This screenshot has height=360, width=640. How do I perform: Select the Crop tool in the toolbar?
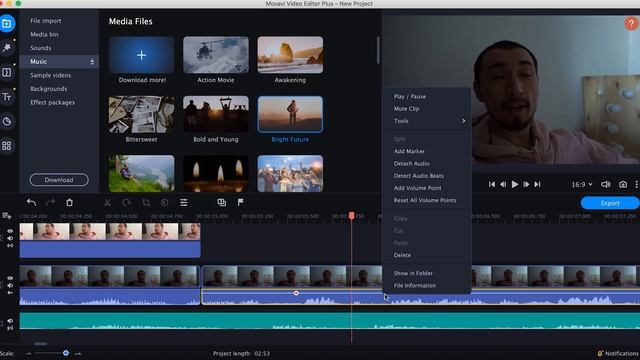click(x=146, y=202)
